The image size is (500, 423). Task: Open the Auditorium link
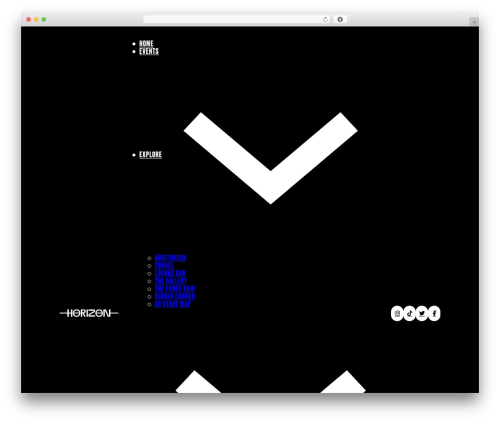[170, 258]
